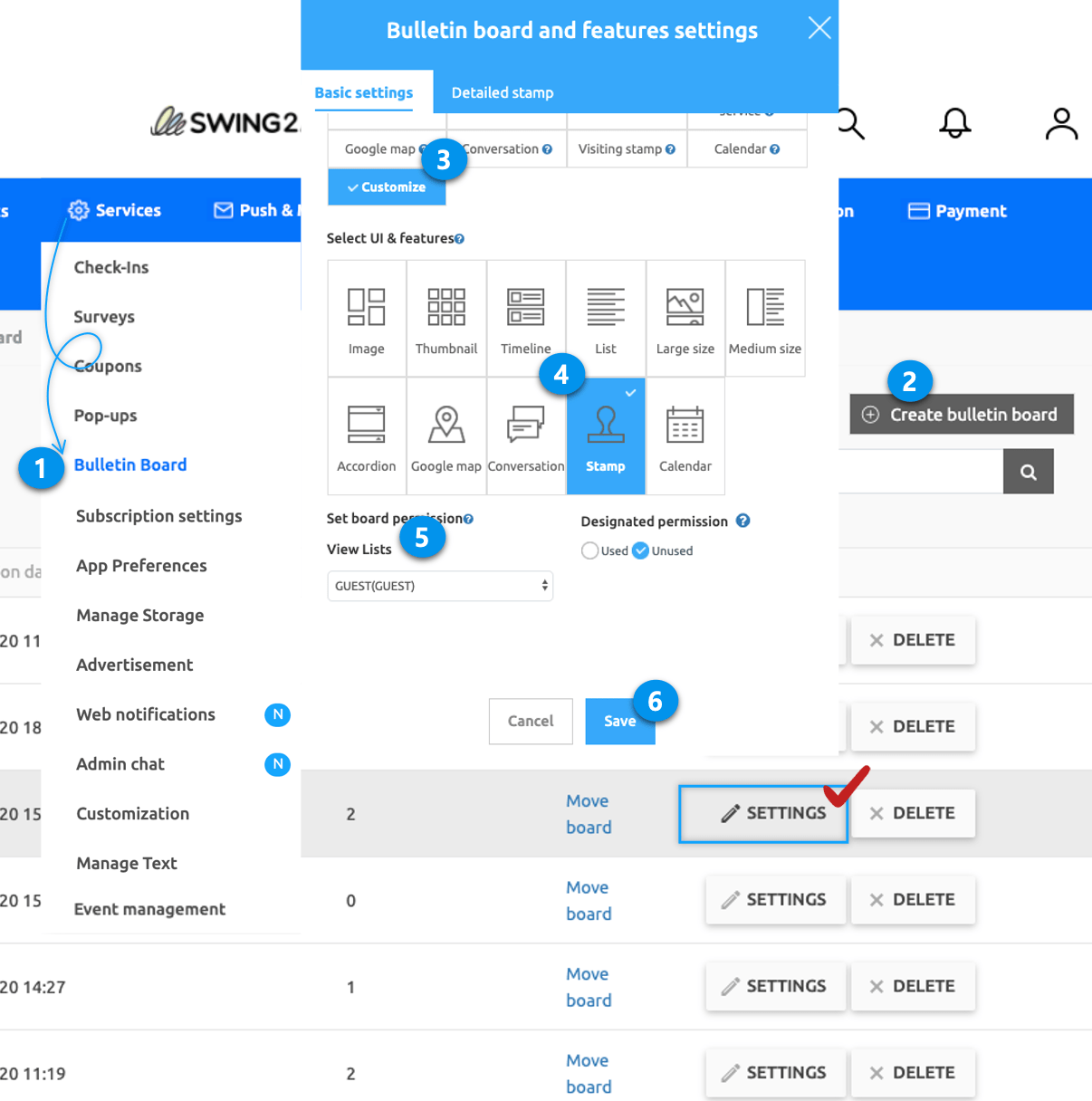Open the View Lists GUEST dropdown
Viewport: 1092px width, 1101px height.
440,586
